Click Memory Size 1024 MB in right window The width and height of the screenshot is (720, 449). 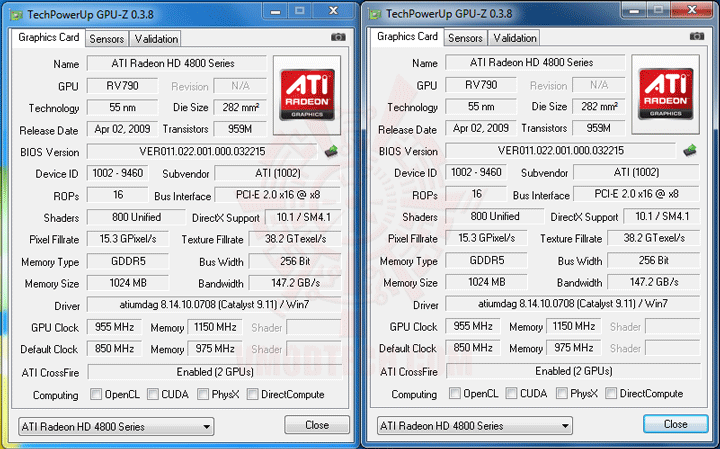click(486, 282)
